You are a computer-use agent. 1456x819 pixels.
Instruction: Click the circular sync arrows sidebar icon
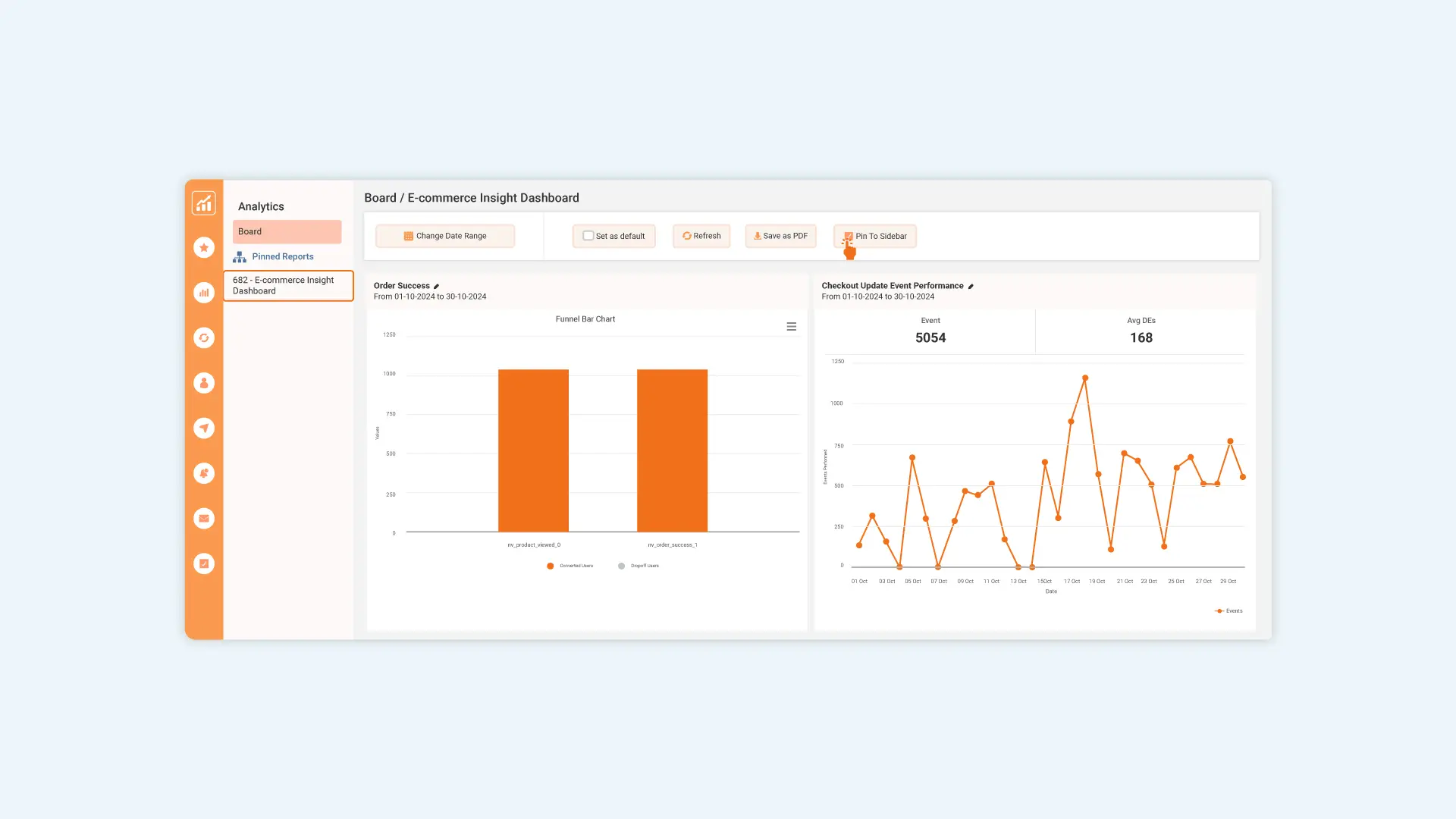point(203,337)
